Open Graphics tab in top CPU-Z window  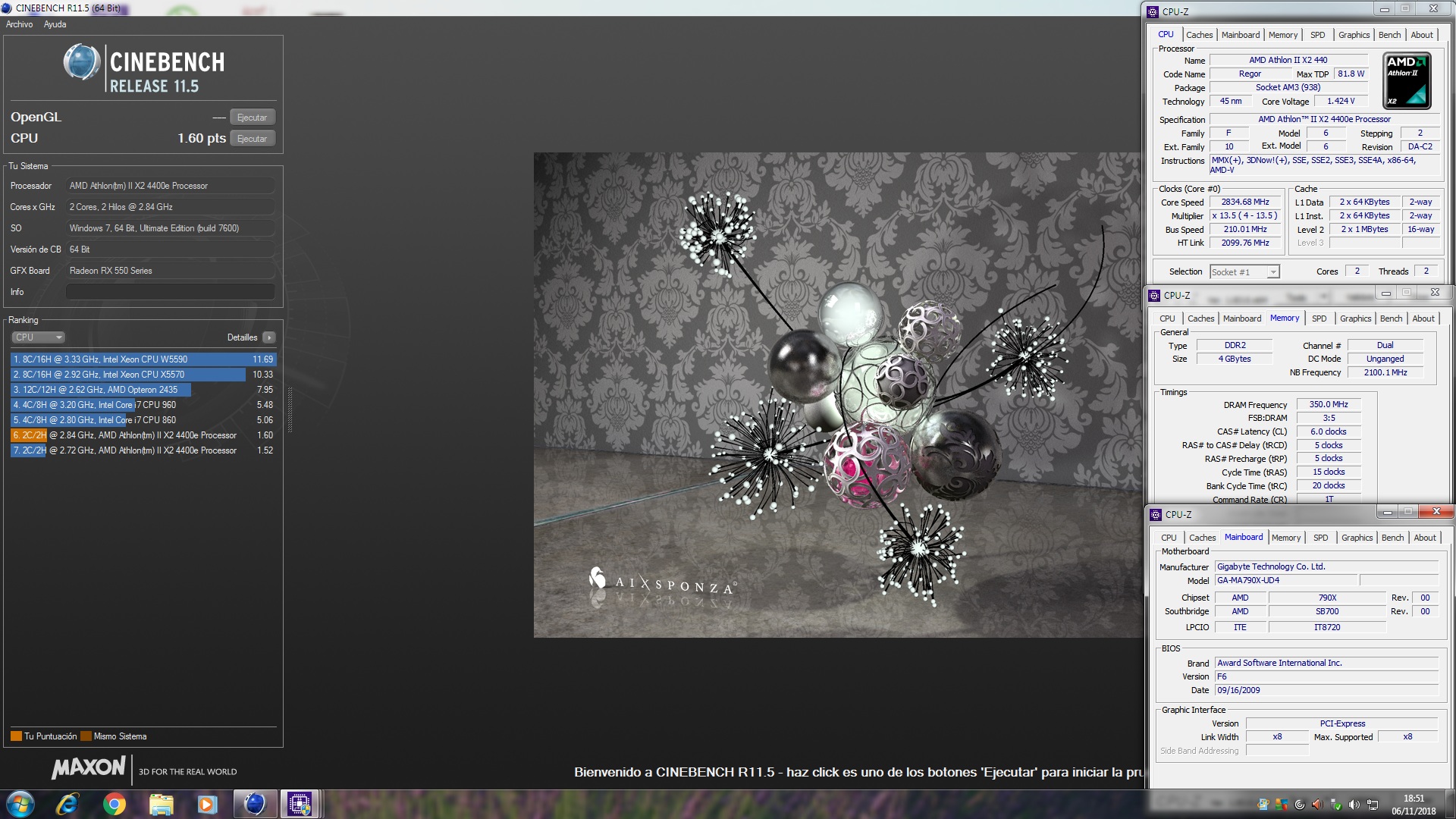[x=1354, y=35]
